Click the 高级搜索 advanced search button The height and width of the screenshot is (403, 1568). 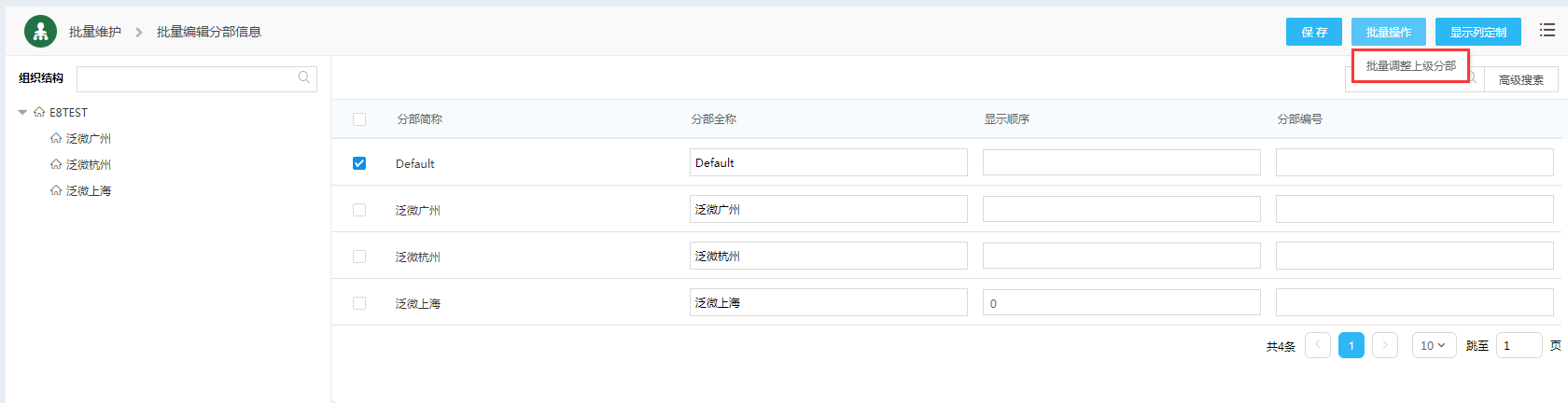(1520, 80)
